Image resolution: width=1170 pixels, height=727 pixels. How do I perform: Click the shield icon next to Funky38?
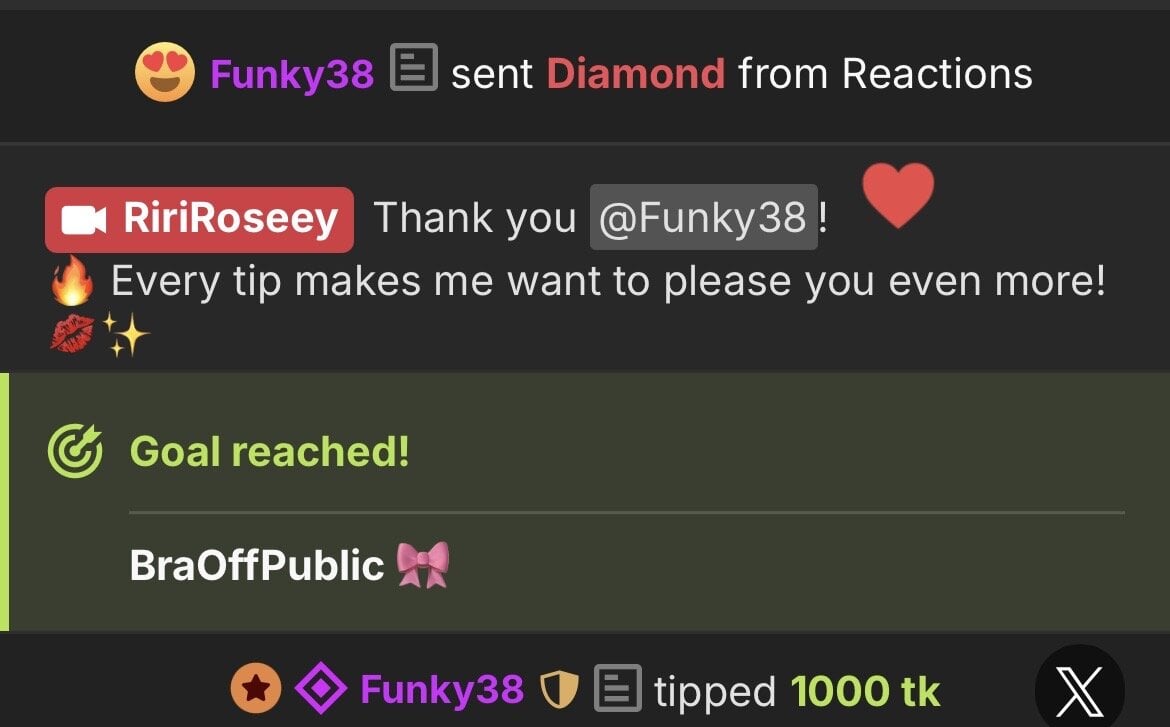point(559,689)
